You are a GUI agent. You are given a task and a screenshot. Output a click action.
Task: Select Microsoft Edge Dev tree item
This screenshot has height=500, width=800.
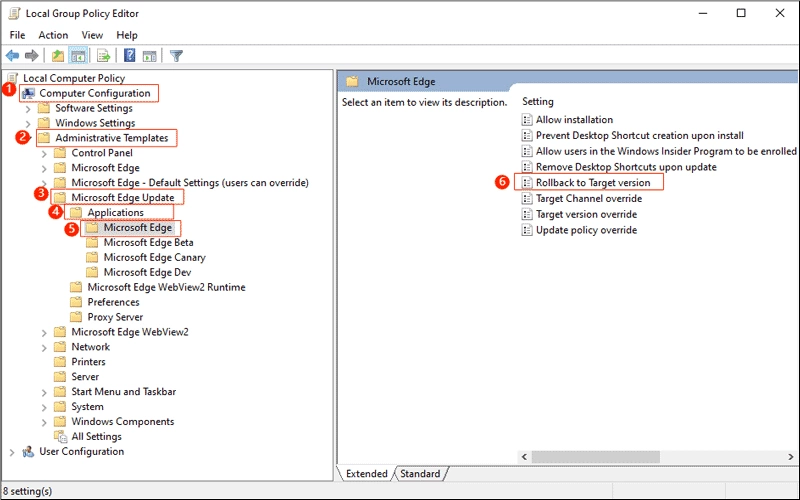point(147,272)
